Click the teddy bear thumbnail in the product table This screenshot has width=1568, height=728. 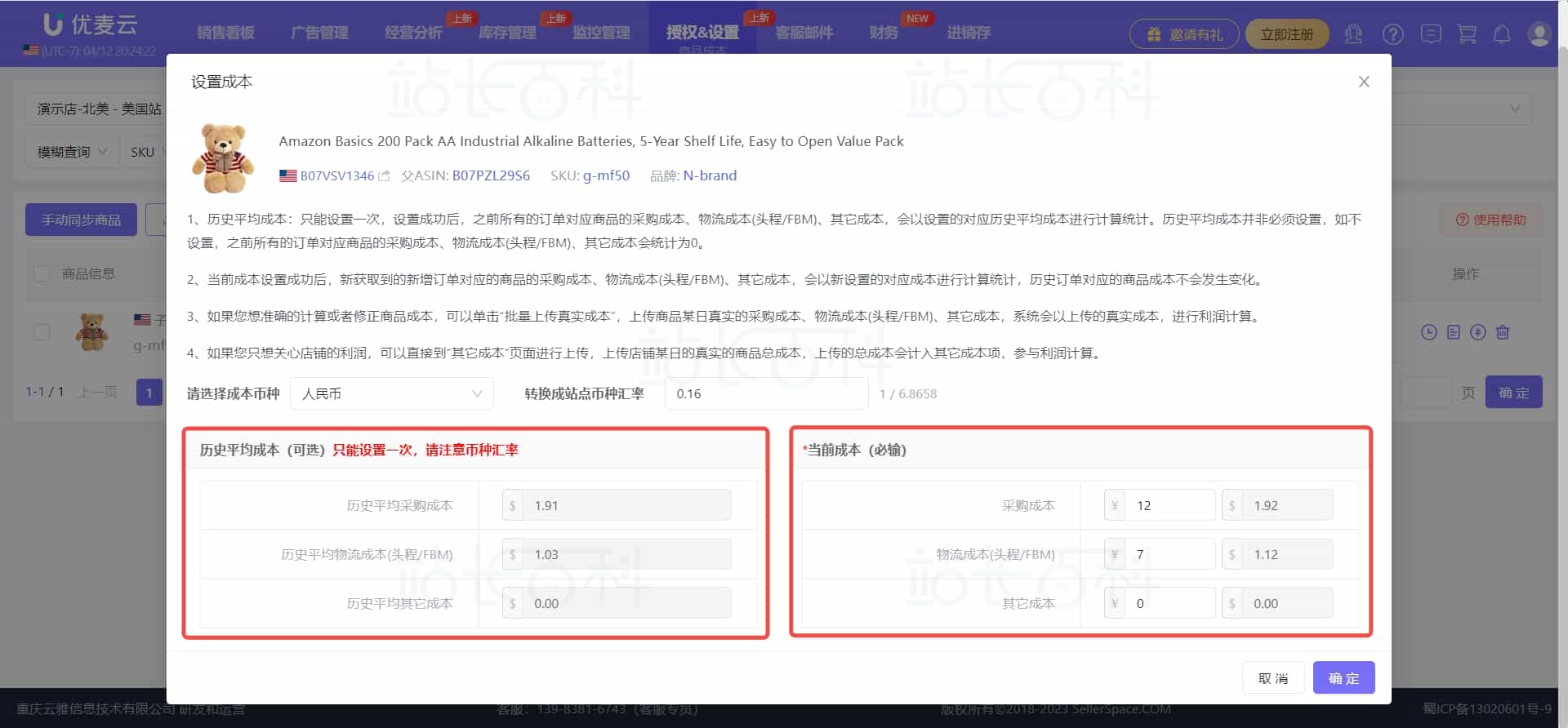pos(91,331)
